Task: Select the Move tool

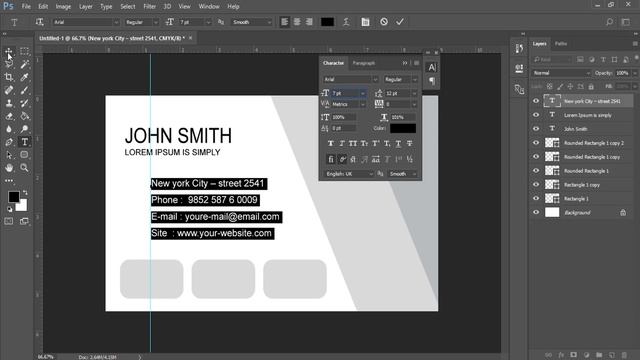Action: (x=9, y=52)
